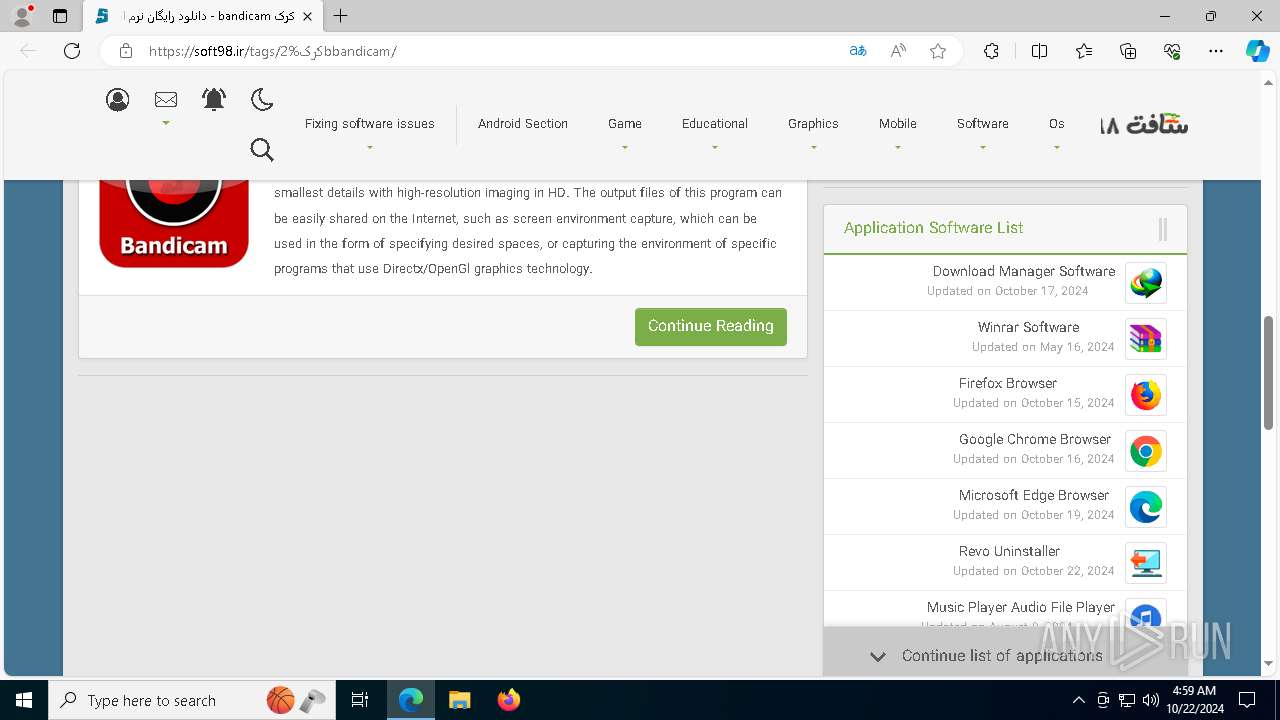Open Firefox Browser link

click(1008, 383)
